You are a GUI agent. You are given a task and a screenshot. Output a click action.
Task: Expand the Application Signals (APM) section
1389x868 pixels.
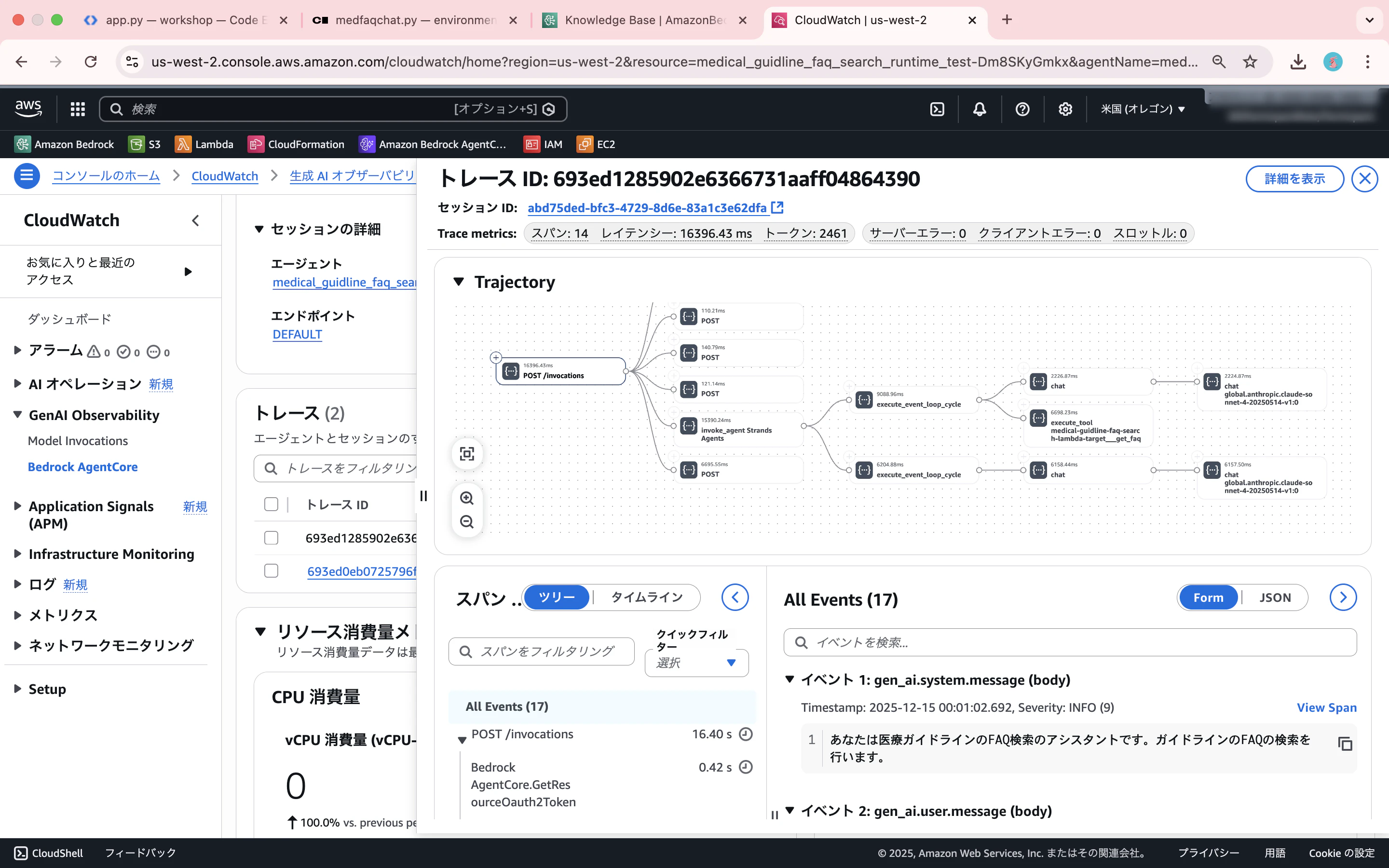coord(17,506)
